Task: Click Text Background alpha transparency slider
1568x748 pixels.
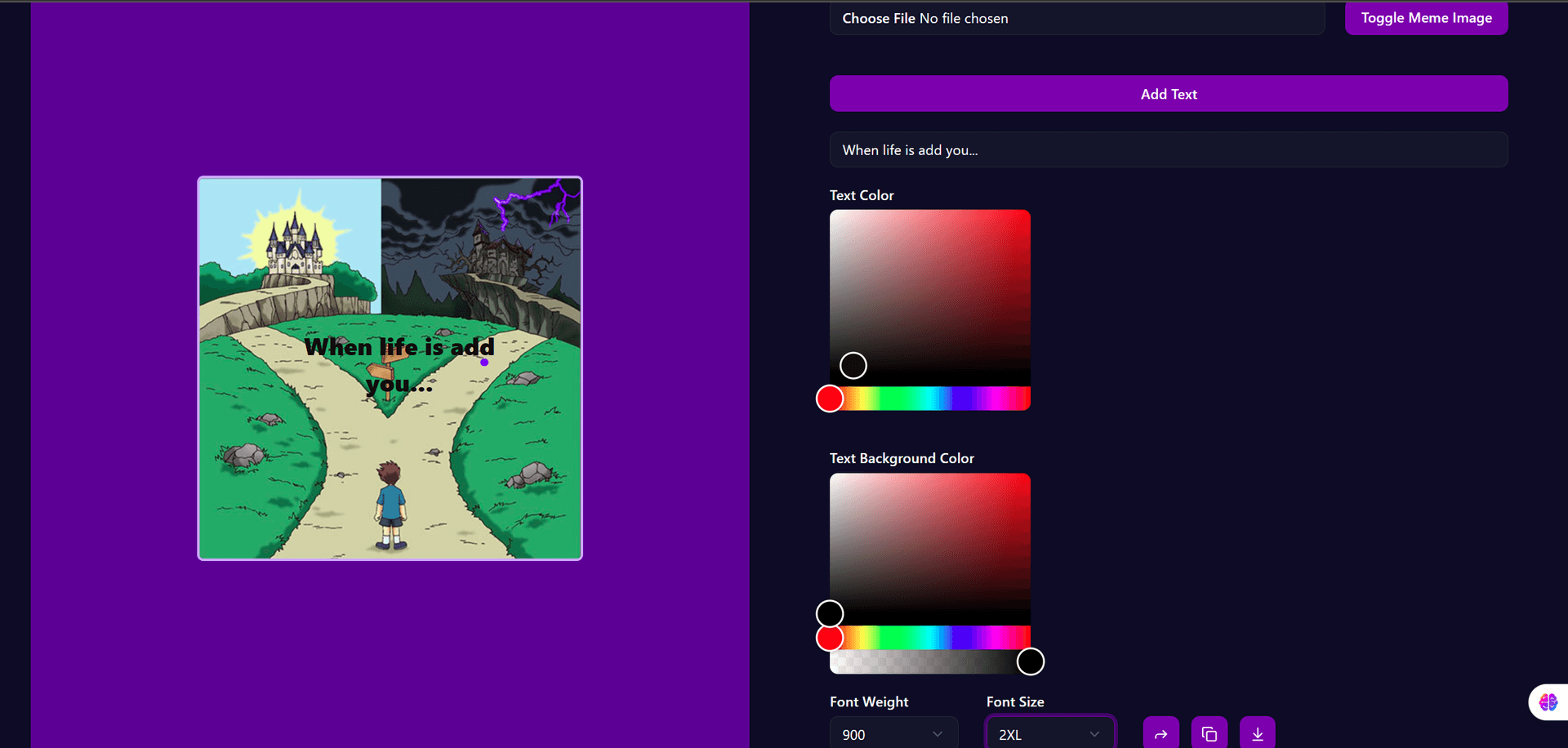Action: (930, 661)
